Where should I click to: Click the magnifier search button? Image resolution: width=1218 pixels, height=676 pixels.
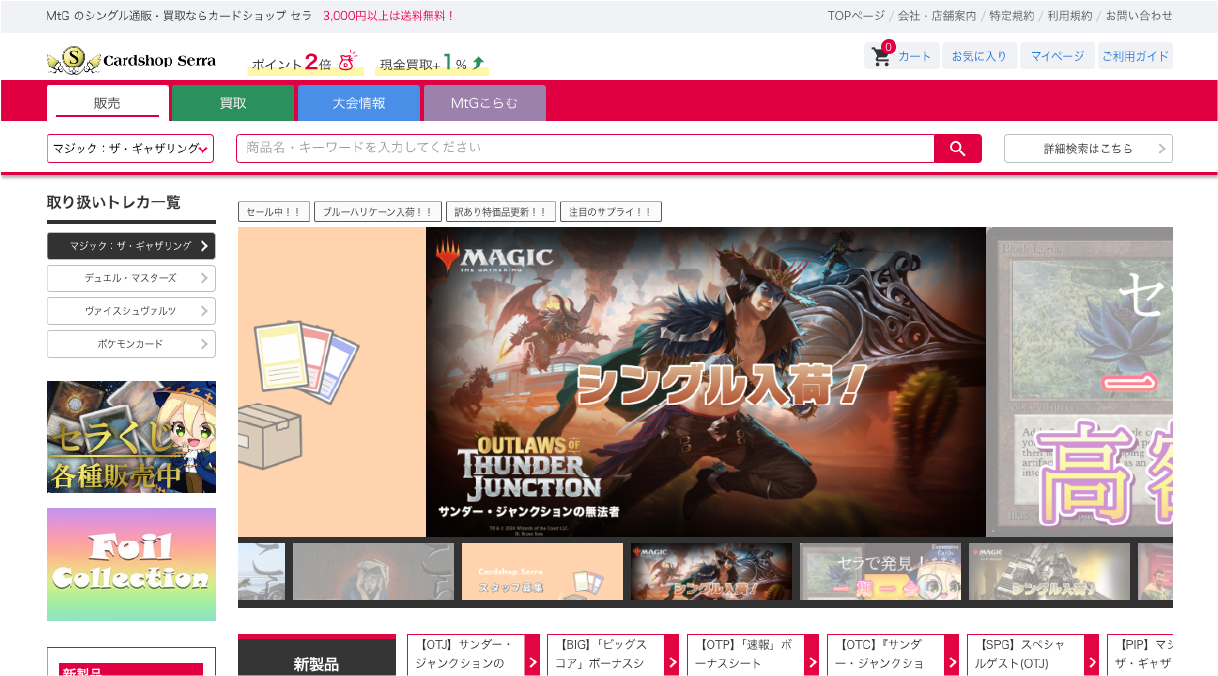tap(958, 148)
